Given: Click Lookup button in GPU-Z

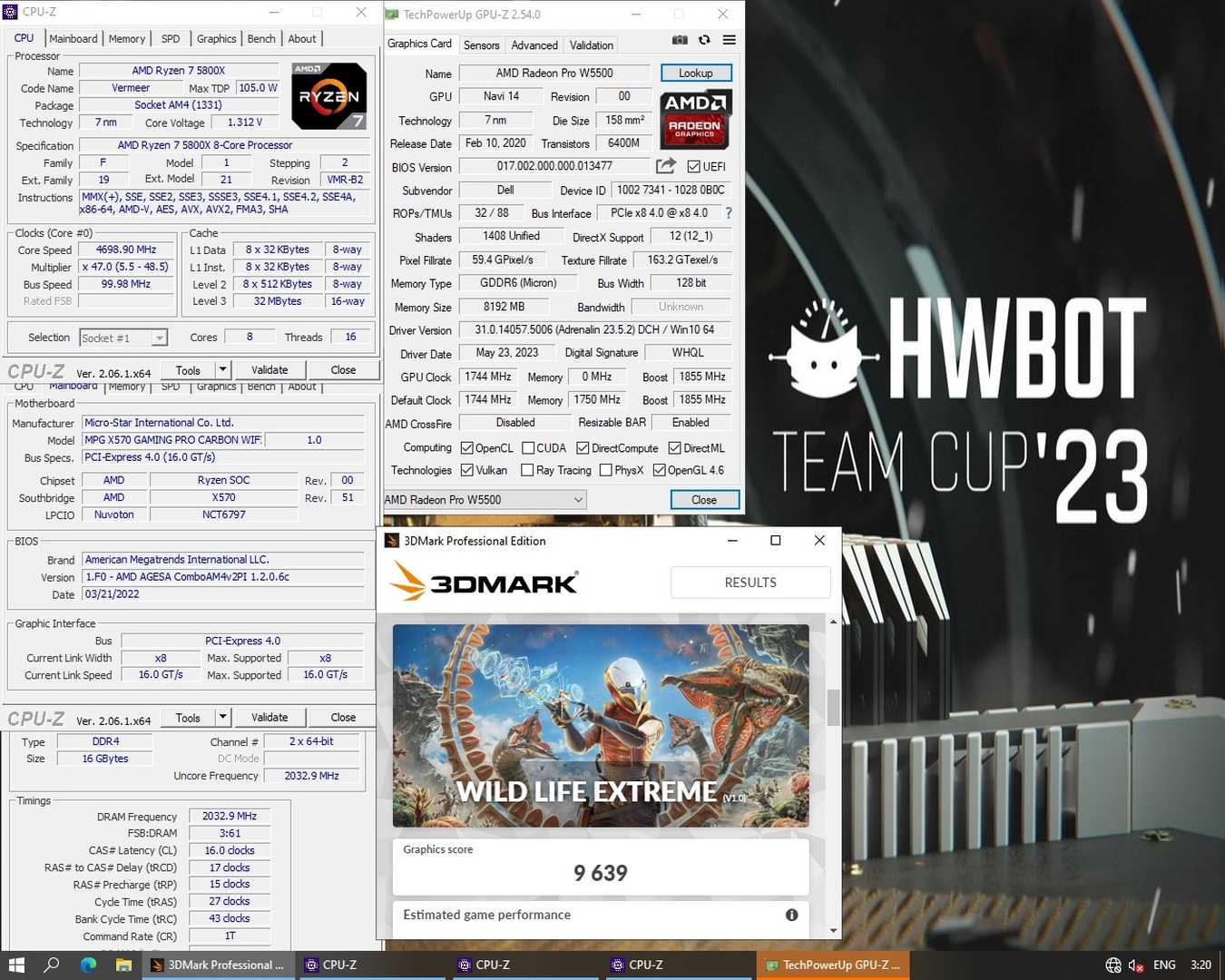Looking at the screenshot, I should pos(696,73).
